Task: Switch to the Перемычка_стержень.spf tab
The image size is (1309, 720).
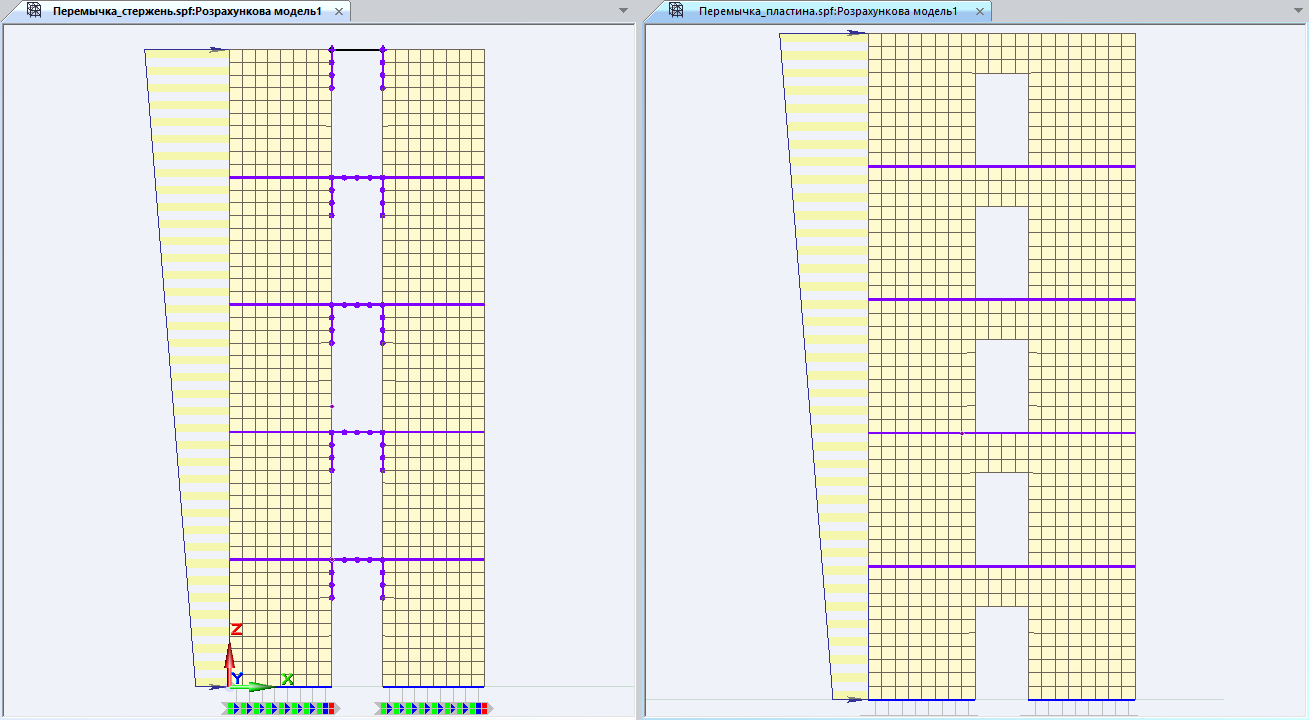Action: pos(187,11)
